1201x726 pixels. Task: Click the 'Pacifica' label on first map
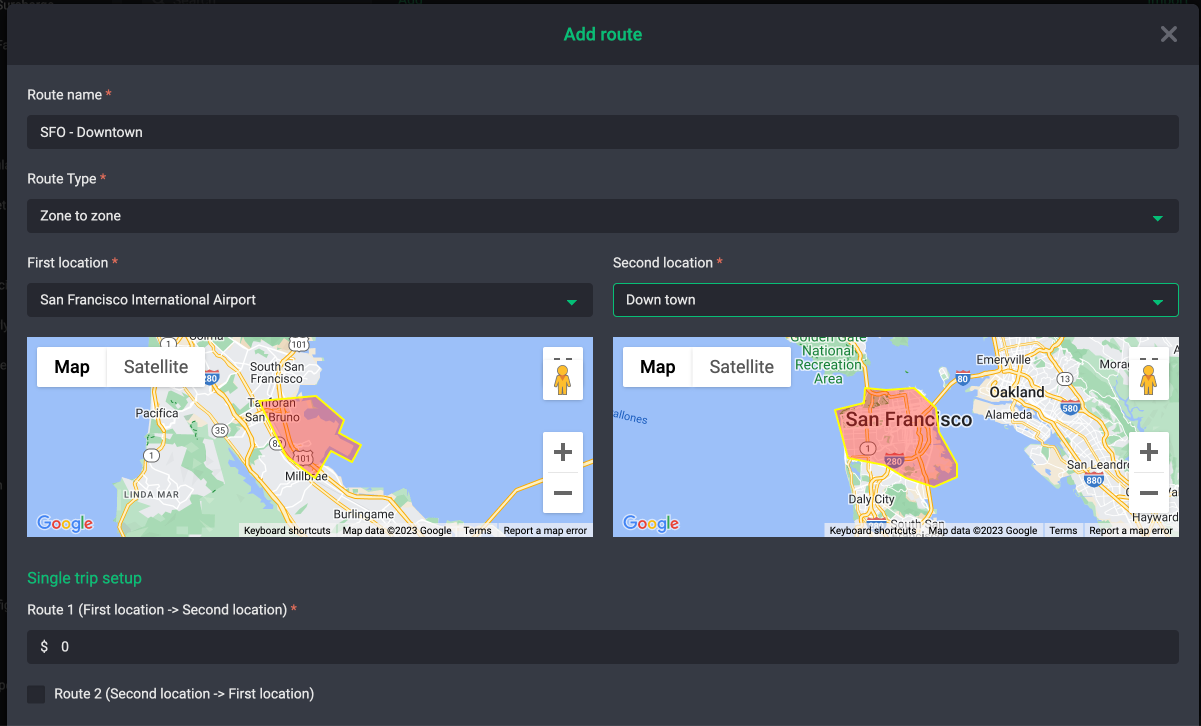click(157, 413)
